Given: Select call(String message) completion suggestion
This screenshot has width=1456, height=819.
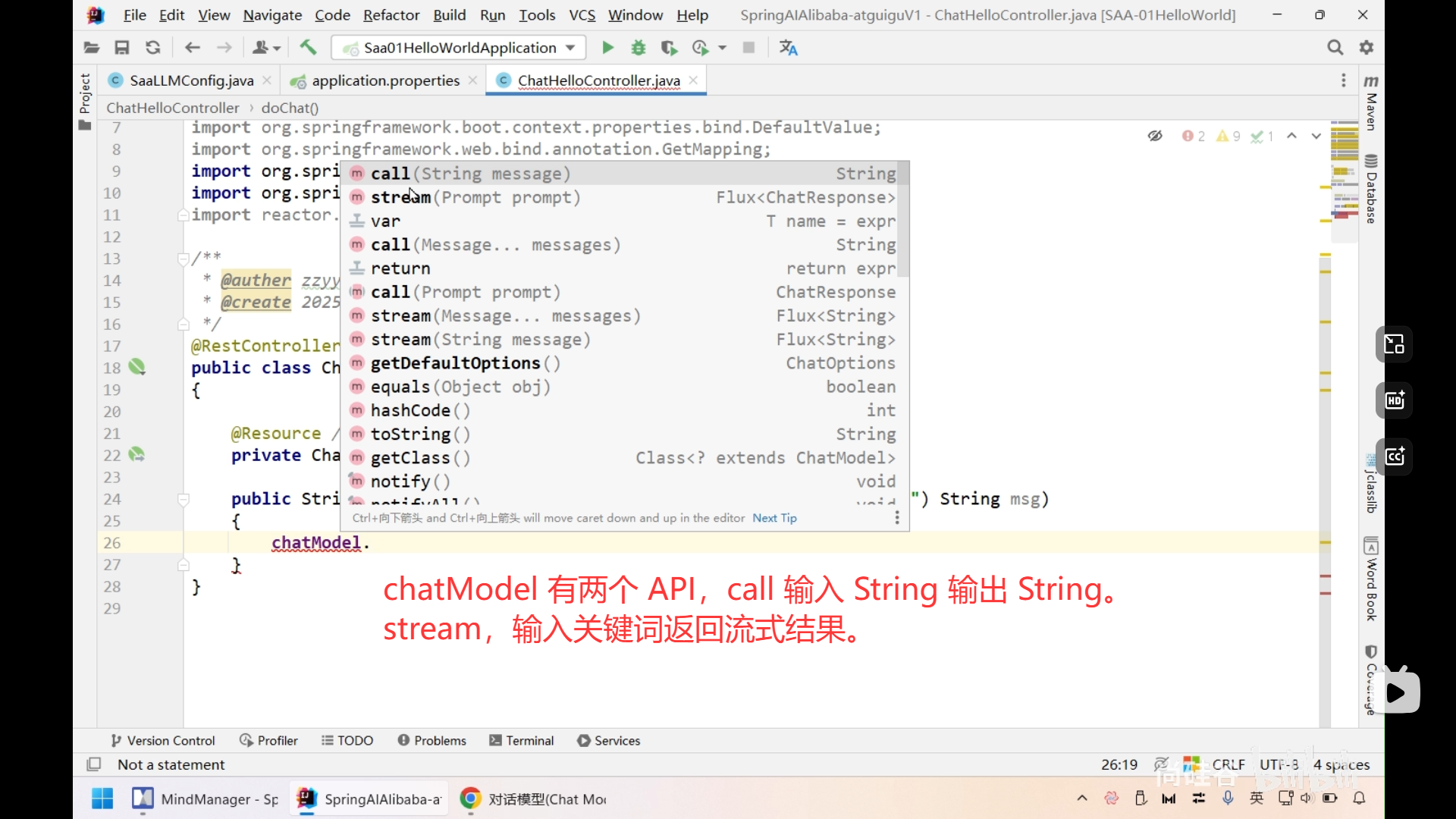Looking at the screenshot, I should tap(470, 174).
